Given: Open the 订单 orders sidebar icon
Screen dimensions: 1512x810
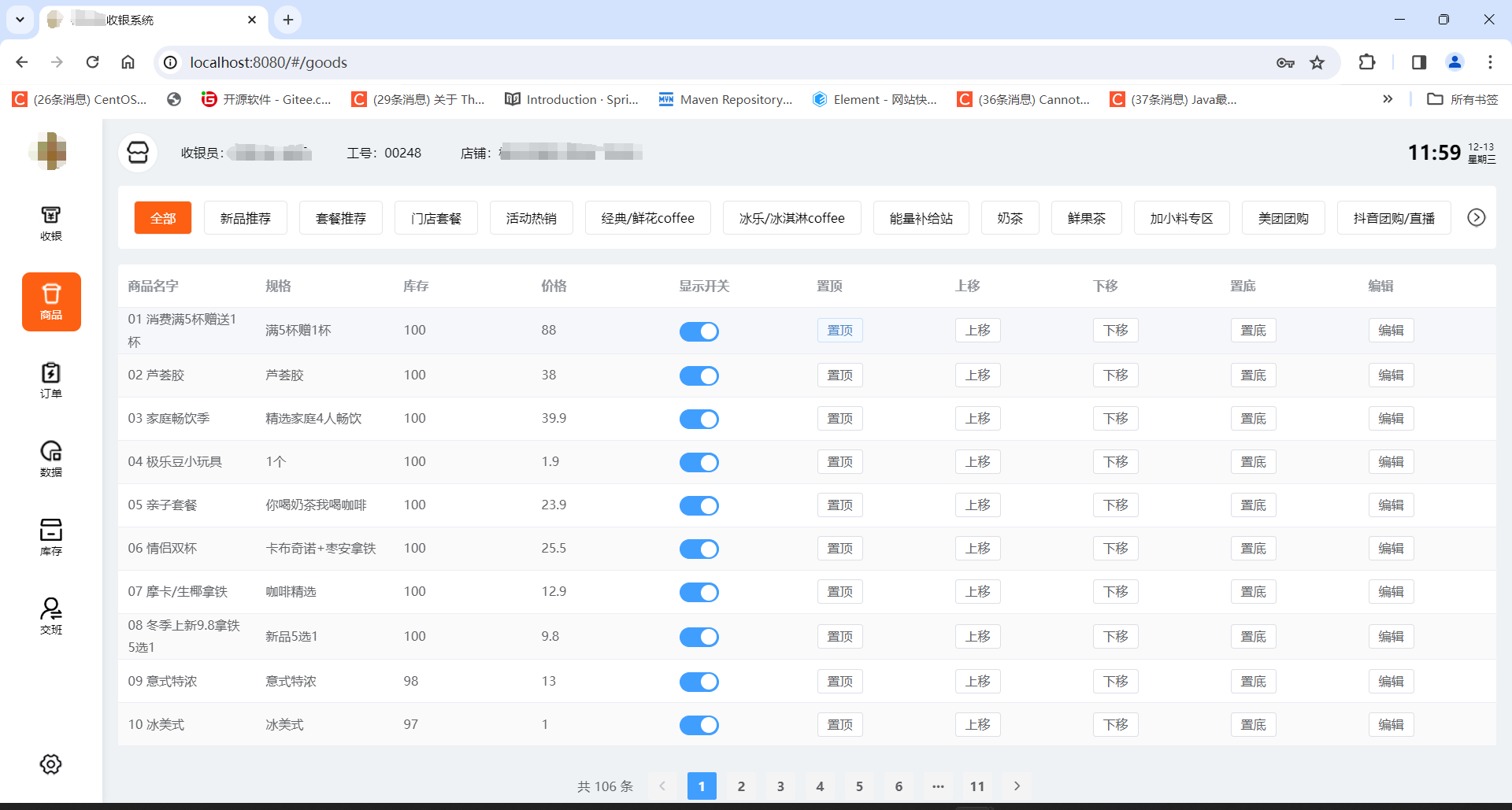Looking at the screenshot, I should coord(51,380).
